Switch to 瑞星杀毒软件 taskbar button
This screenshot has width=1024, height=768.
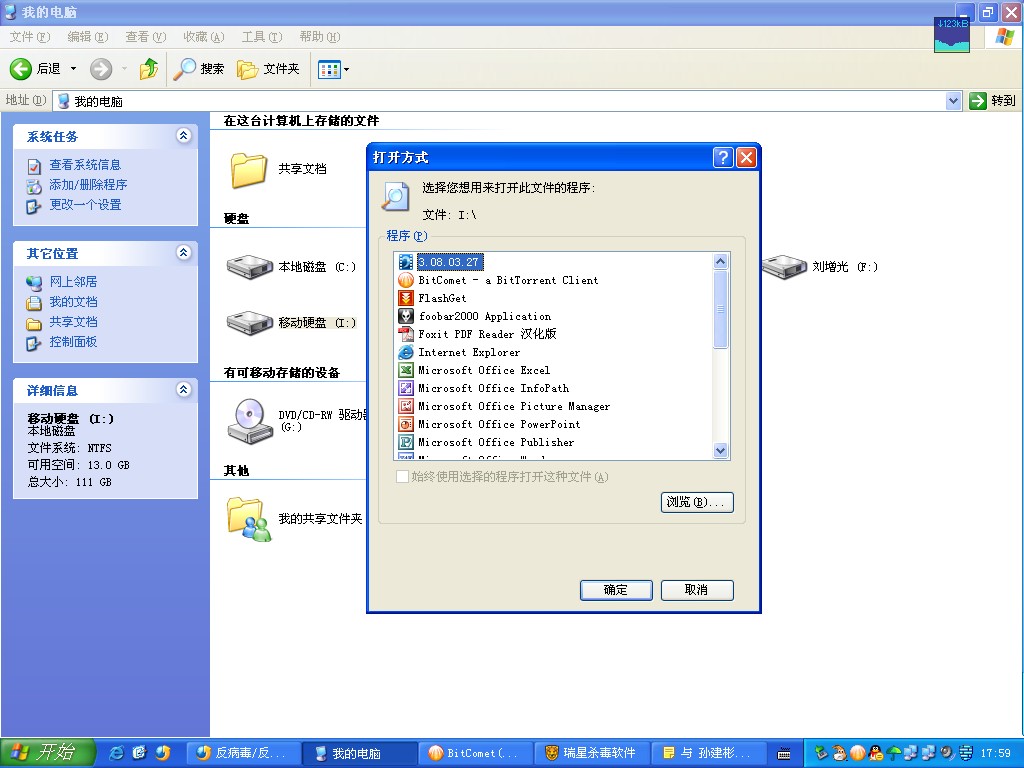[x=592, y=753]
